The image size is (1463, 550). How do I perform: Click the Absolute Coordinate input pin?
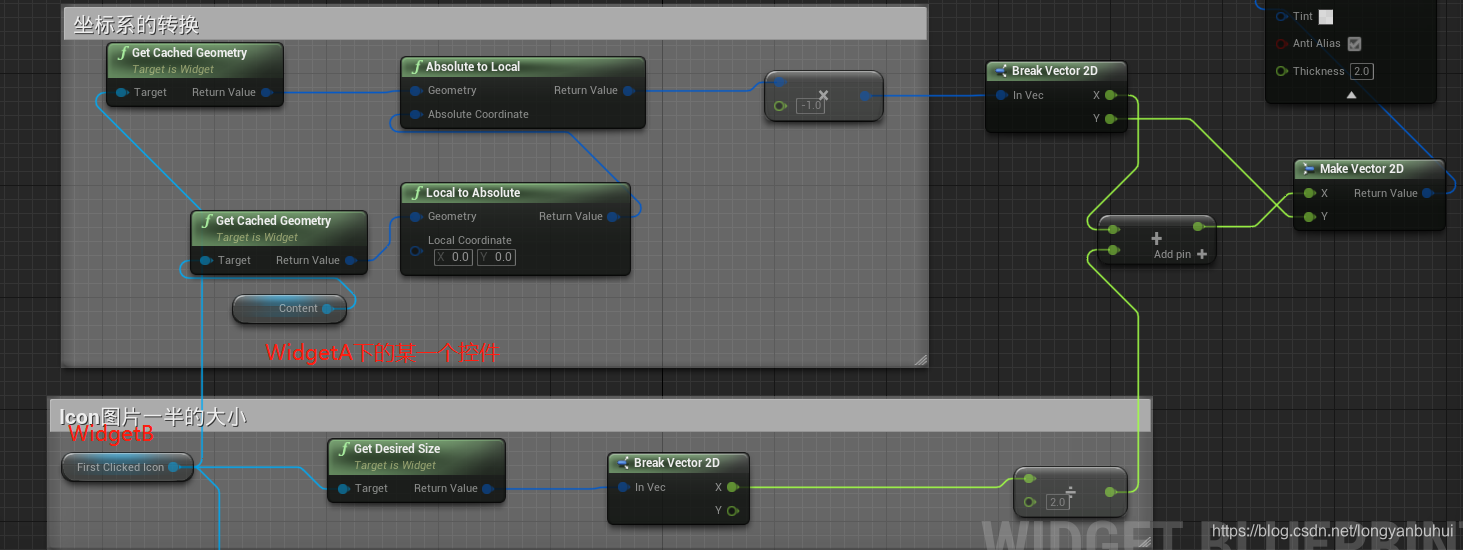pyautogui.click(x=415, y=115)
